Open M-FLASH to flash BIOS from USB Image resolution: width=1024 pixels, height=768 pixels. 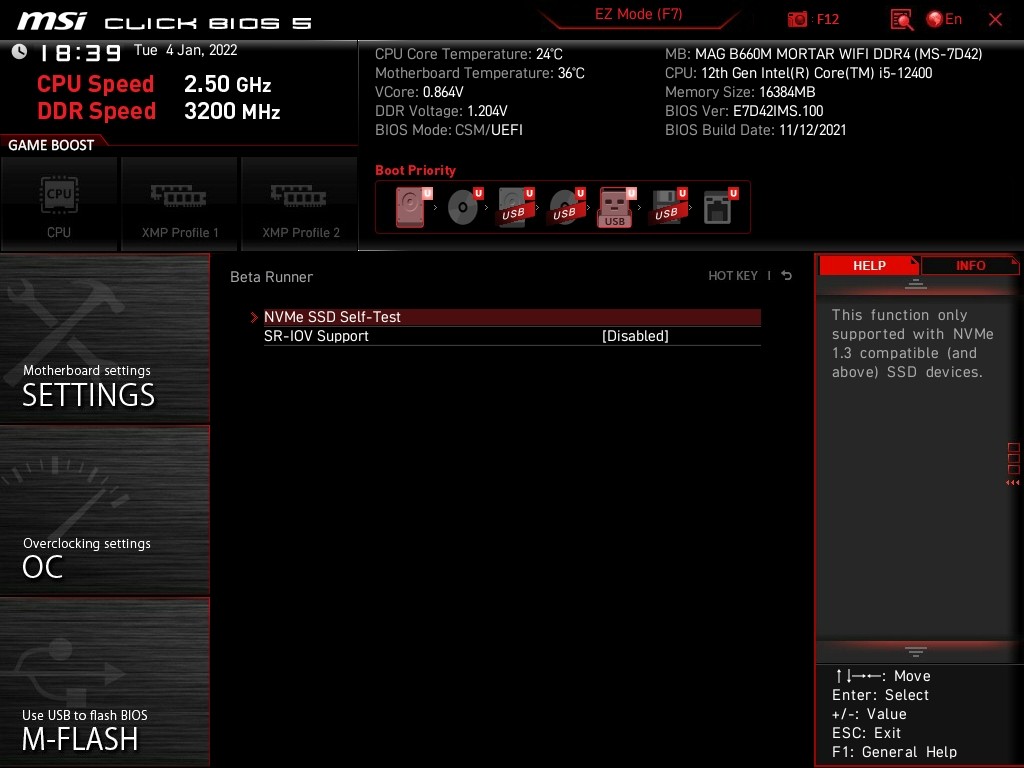[x=104, y=682]
